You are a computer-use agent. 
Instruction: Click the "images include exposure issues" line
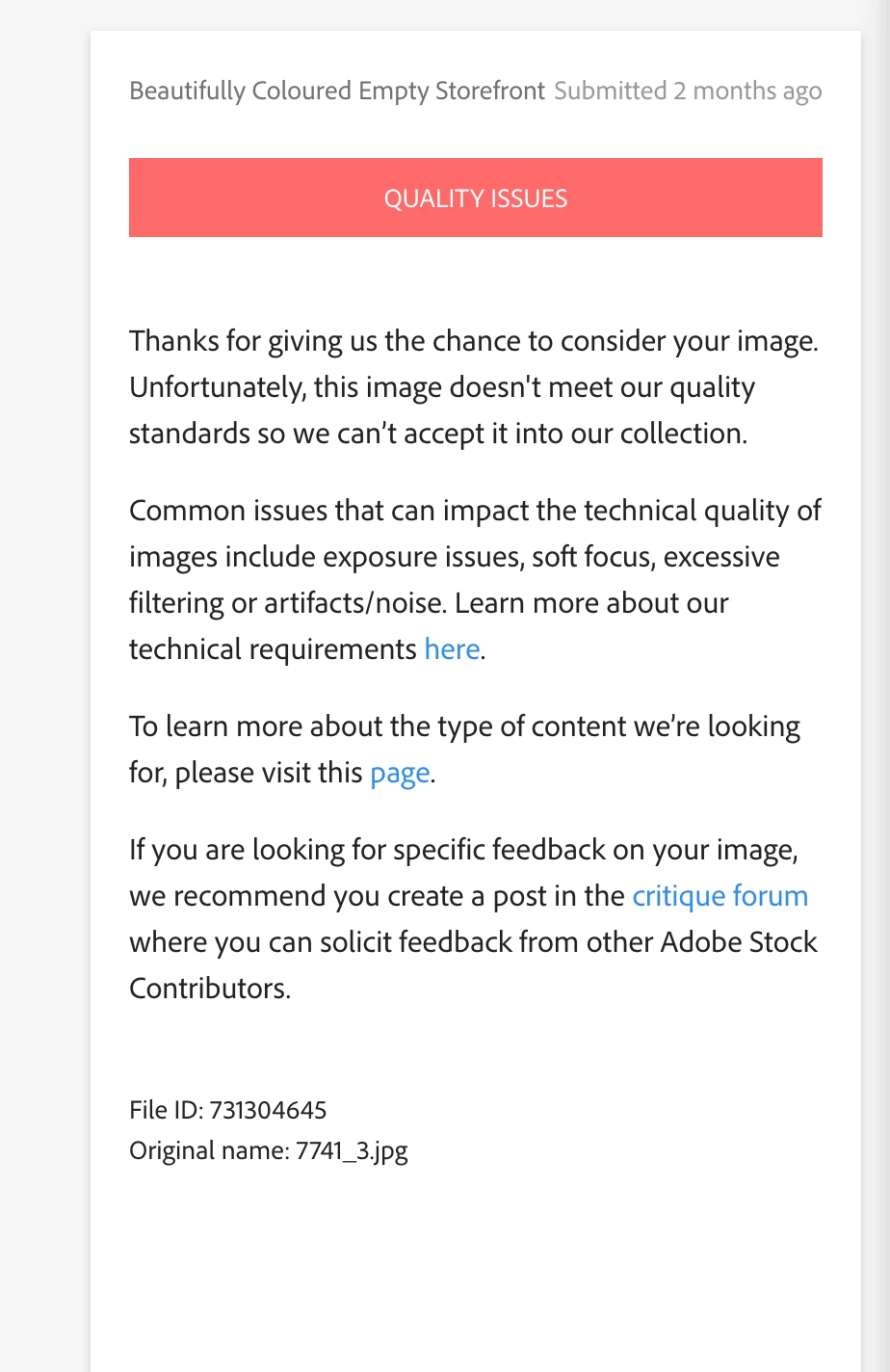click(454, 557)
